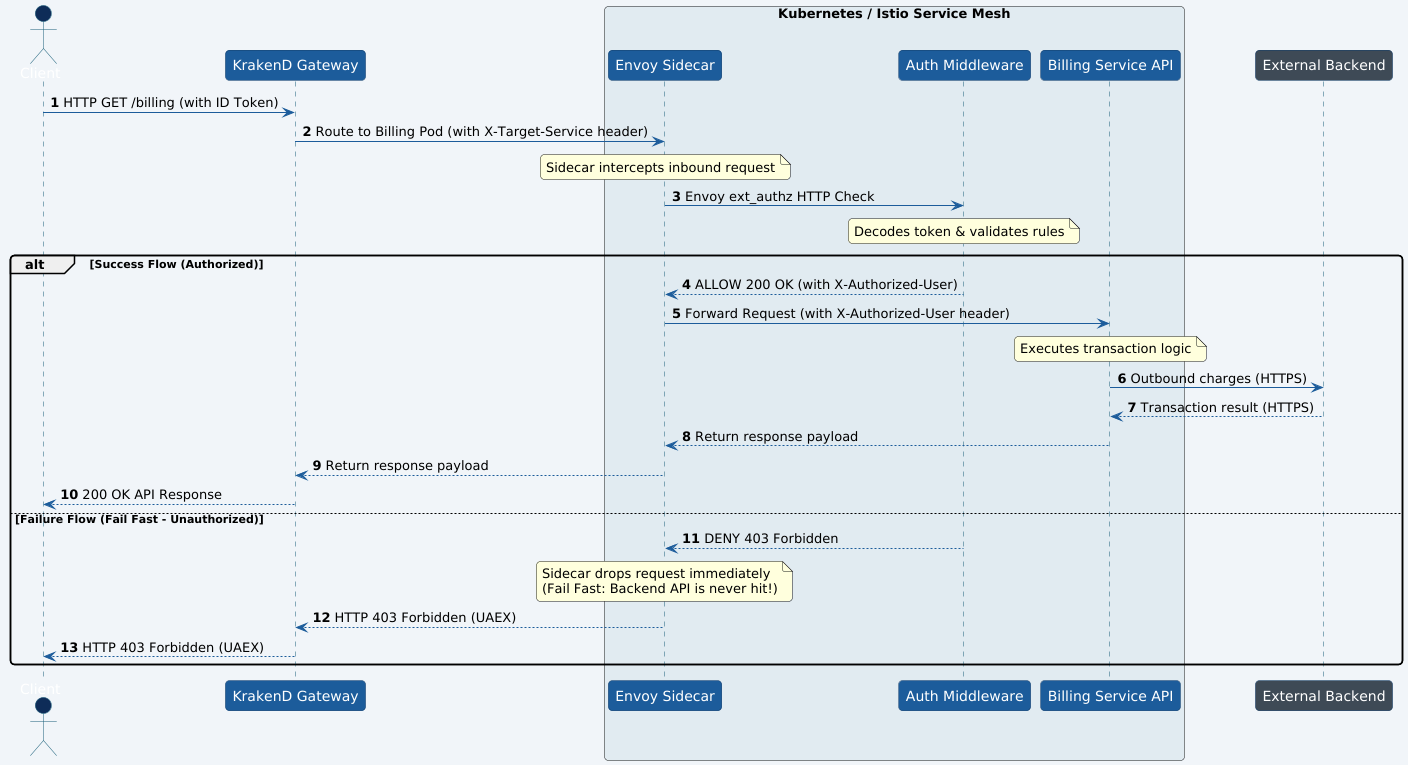This screenshot has width=1408, height=765.
Task: Click message 'HTTP GET /billing (with ID Token)'
Action: click(x=170, y=103)
